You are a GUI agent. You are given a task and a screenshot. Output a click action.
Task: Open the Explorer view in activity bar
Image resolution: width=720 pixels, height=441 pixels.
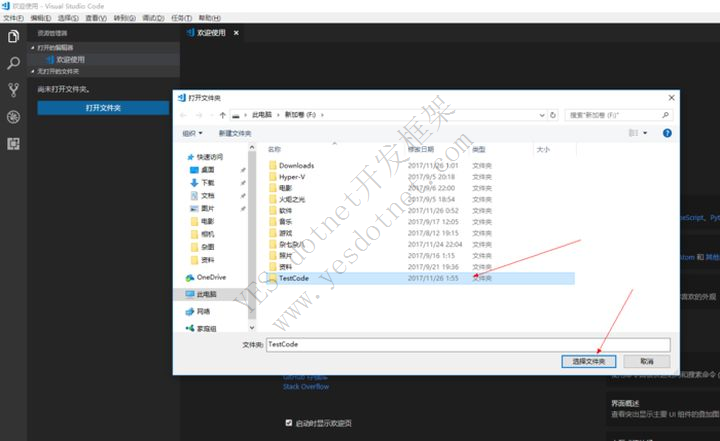tap(13, 36)
